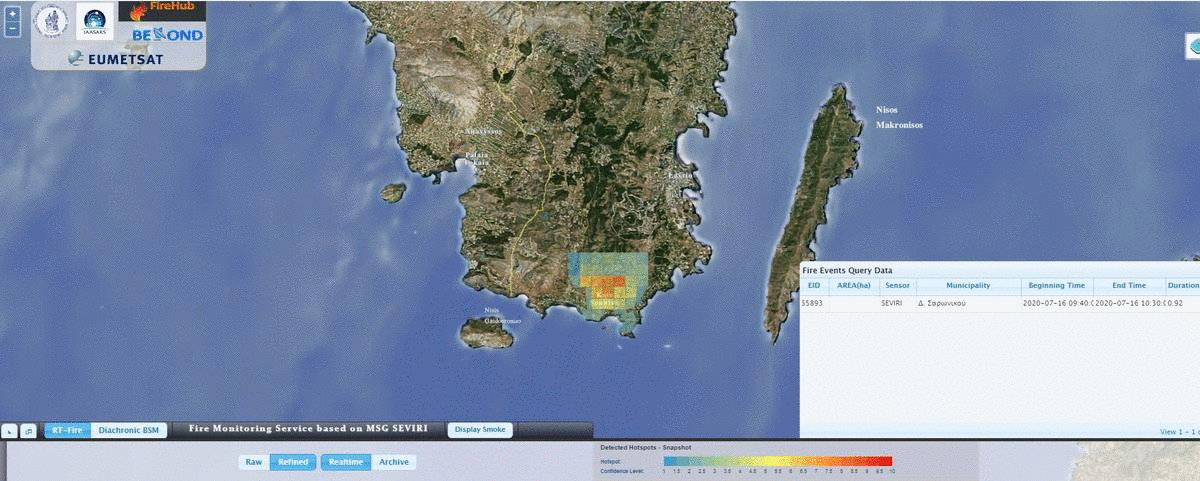
Task: Sort table by Beginning Time column header
Action: (1057, 286)
